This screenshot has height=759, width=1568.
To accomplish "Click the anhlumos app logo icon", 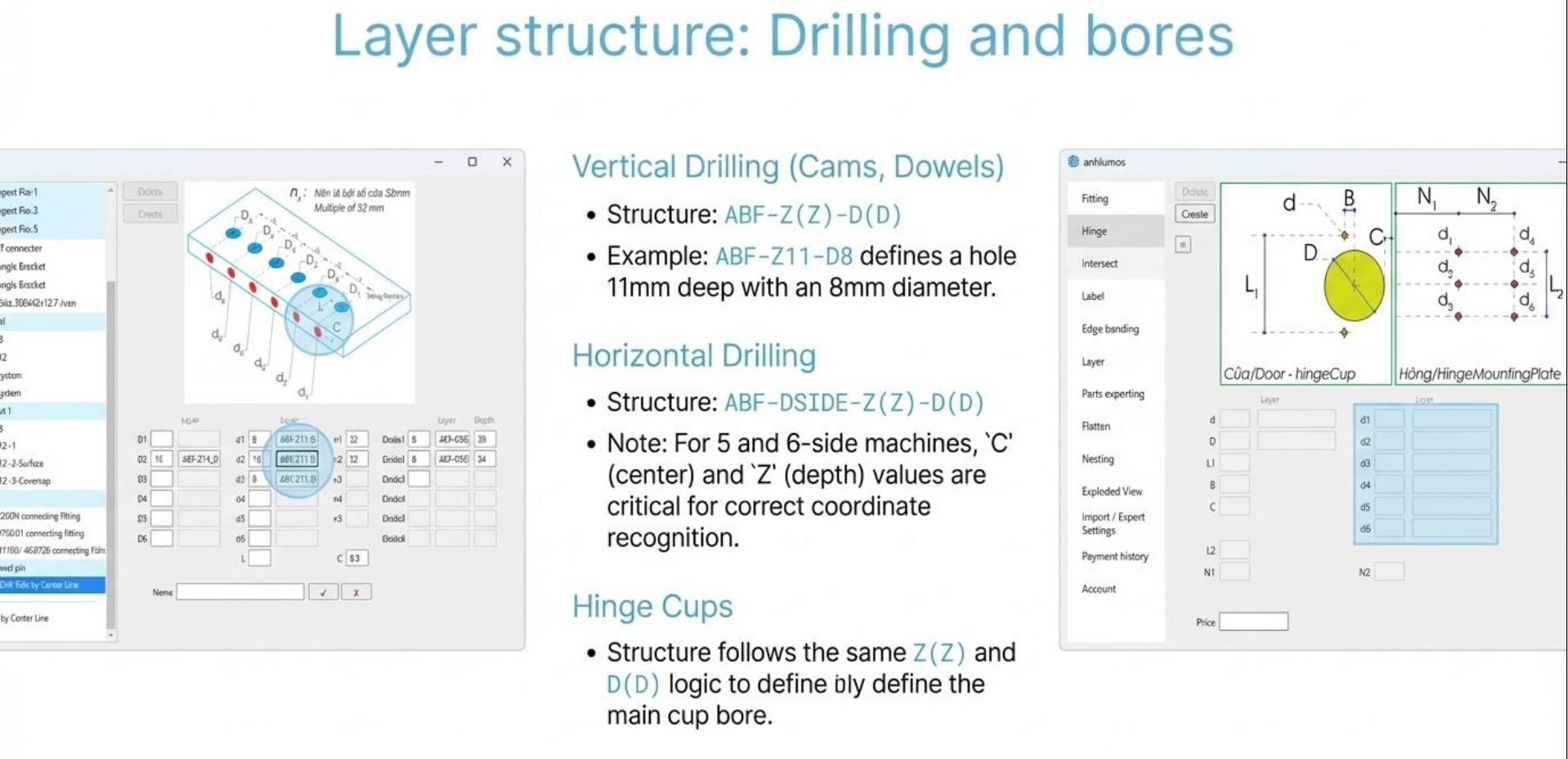I will pyautogui.click(x=1073, y=162).
